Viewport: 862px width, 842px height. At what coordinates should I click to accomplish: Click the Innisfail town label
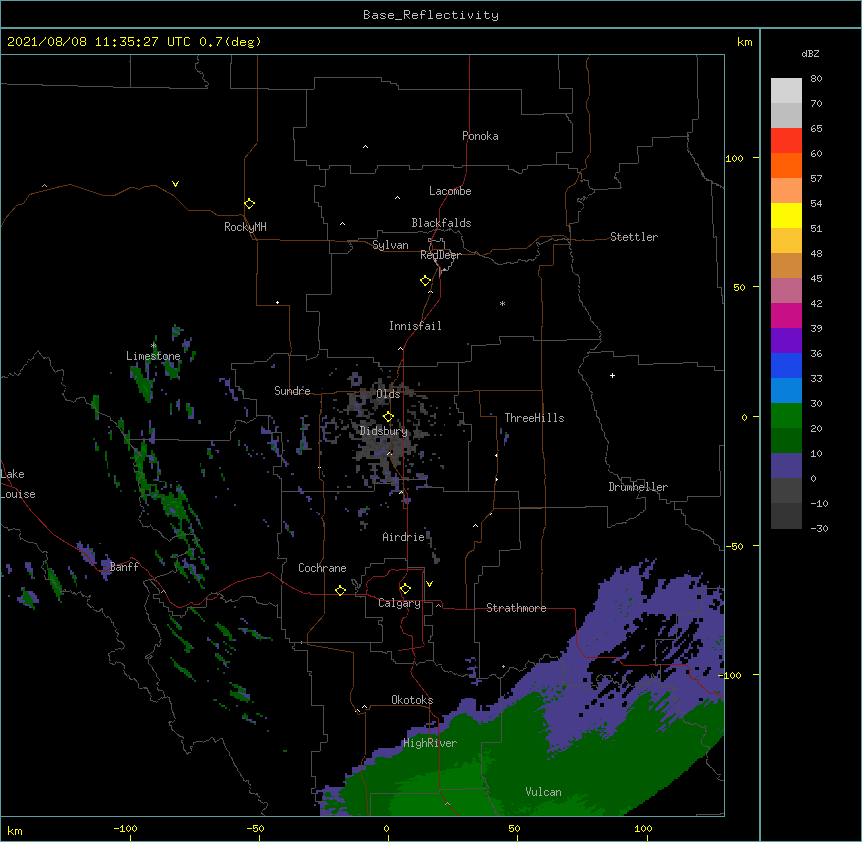(415, 326)
